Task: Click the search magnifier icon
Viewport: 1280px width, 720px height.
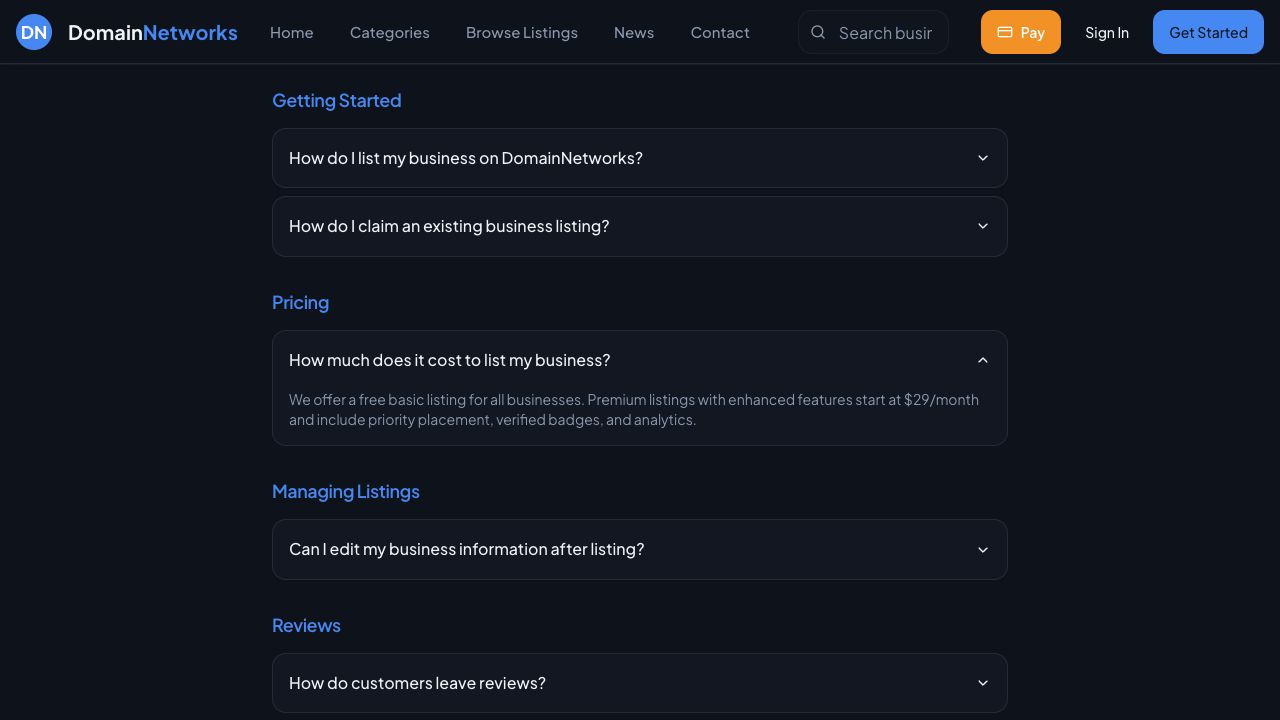Action: [818, 32]
